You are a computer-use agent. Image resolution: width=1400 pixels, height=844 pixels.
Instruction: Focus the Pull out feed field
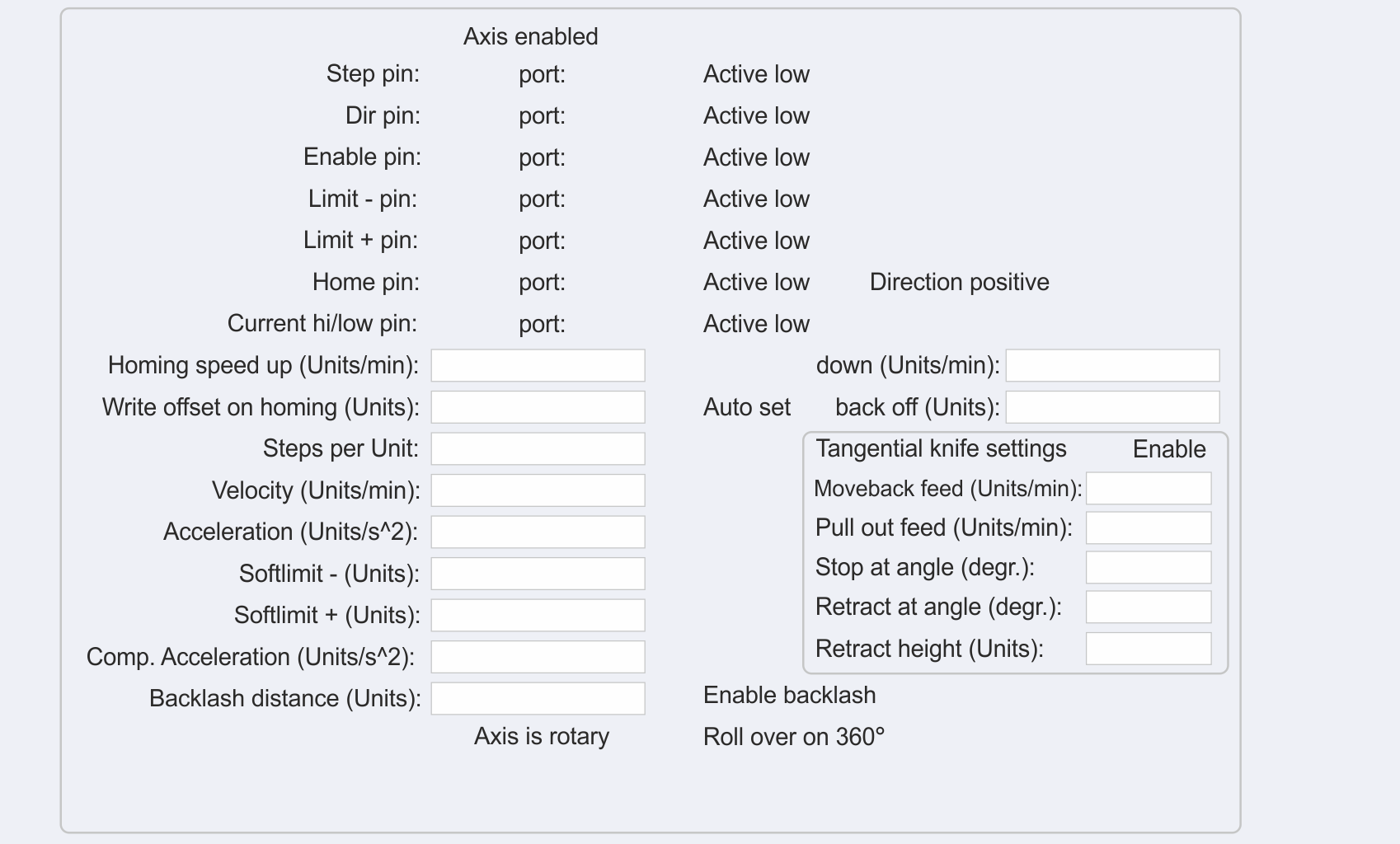tap(1149, 527)
